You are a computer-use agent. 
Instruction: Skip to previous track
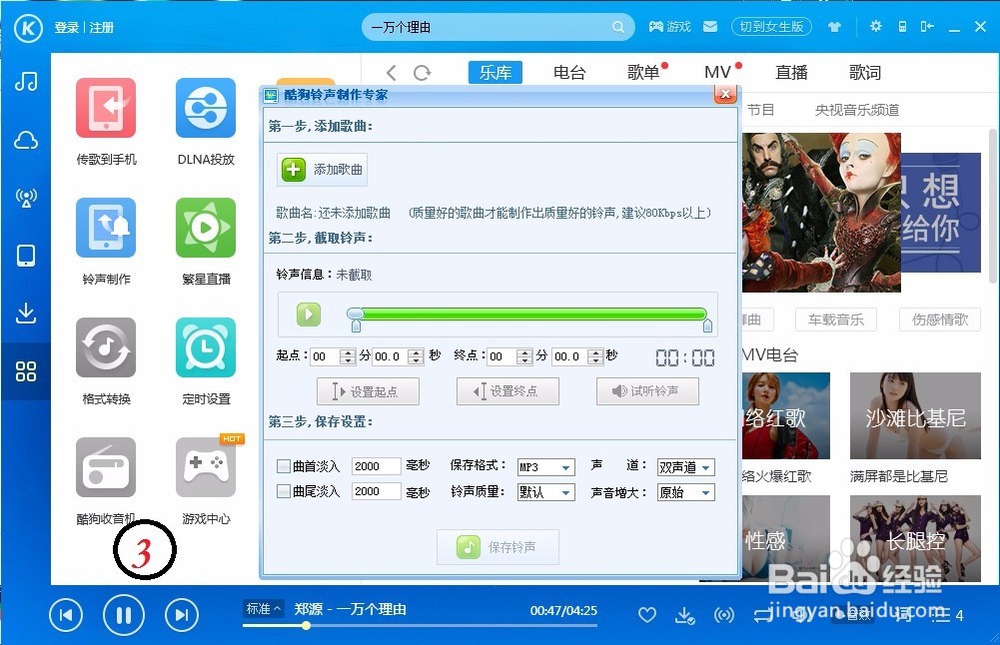pos(66,615)
